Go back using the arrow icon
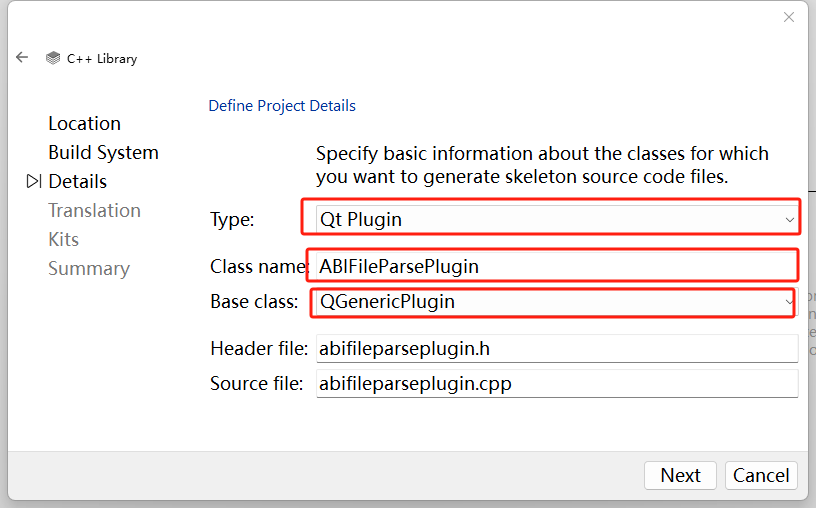 (x=22, y=57)
